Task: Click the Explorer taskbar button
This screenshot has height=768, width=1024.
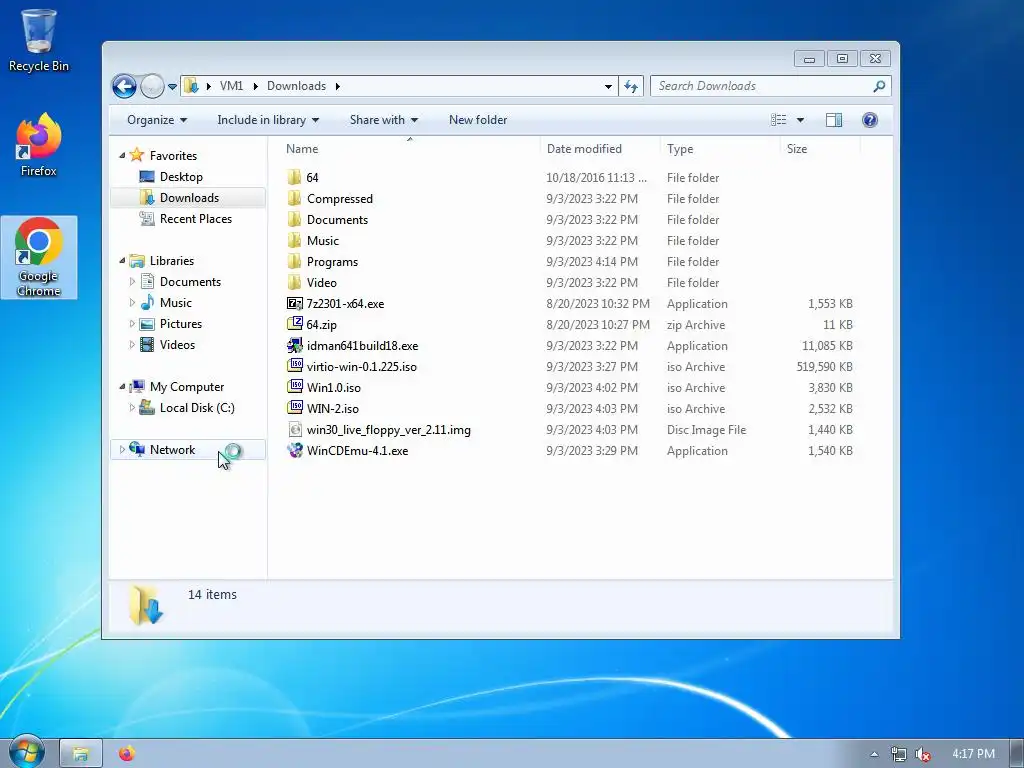Action: point(80,754)
